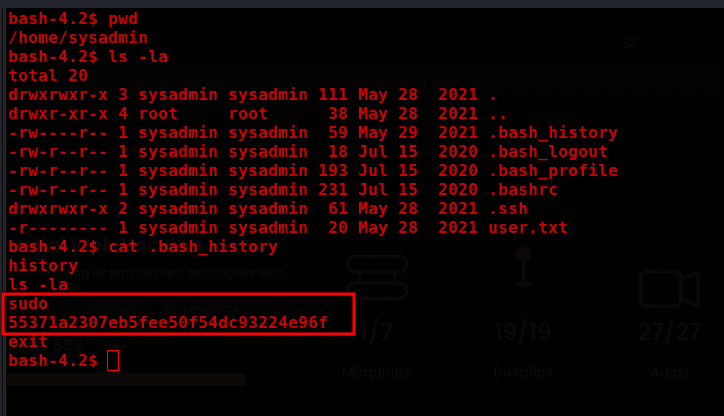
Task: Click the joystick challenges icon
Action: point(523,267)
